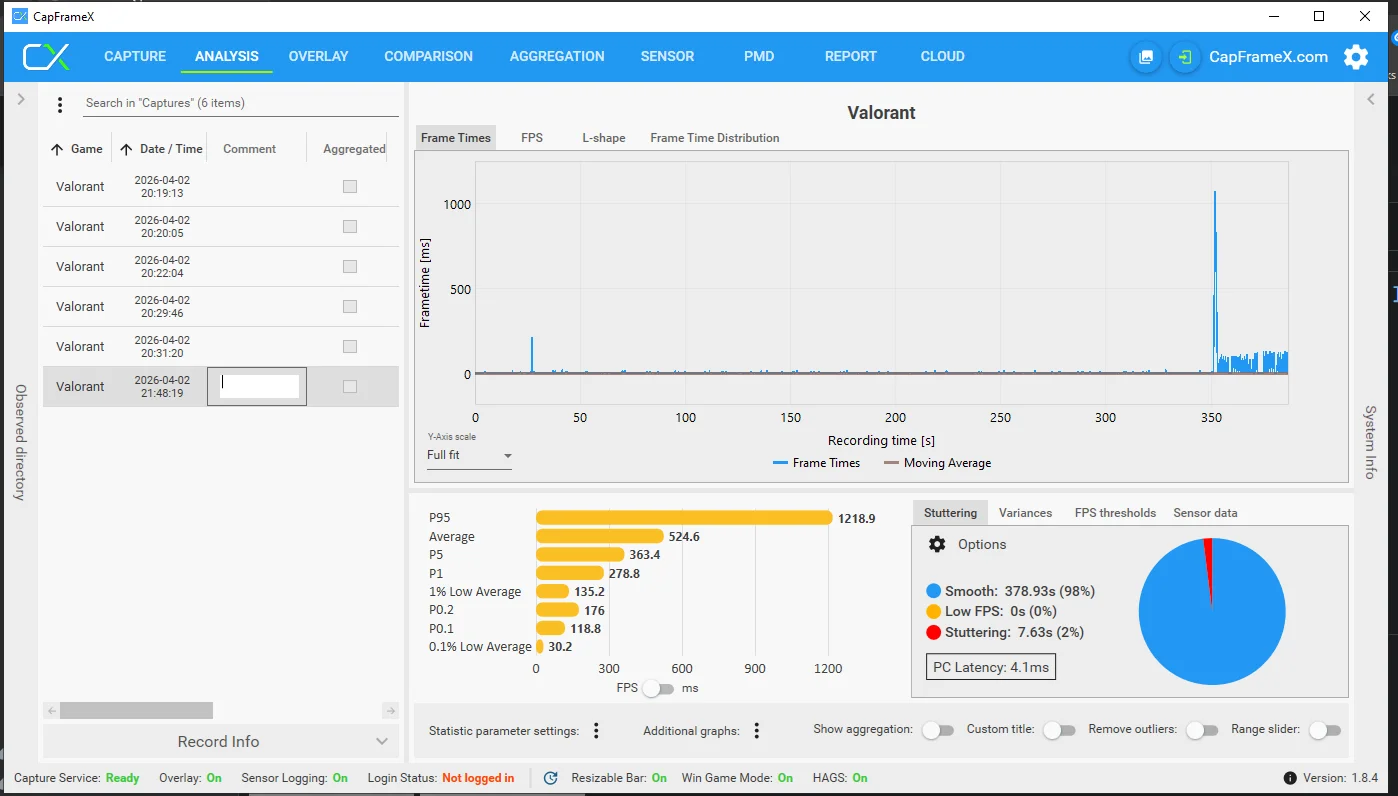Click the screenshot gallery icon in header

pyautogui.click(x=1145, y=57)
